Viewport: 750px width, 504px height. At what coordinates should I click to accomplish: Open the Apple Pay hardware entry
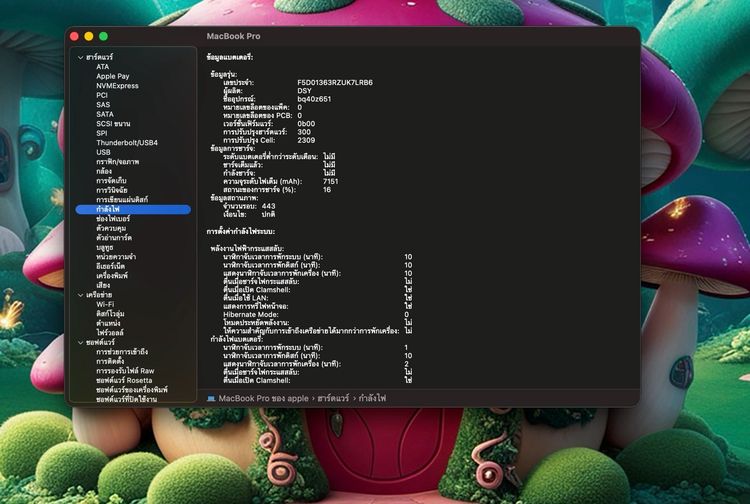point(112,76)
